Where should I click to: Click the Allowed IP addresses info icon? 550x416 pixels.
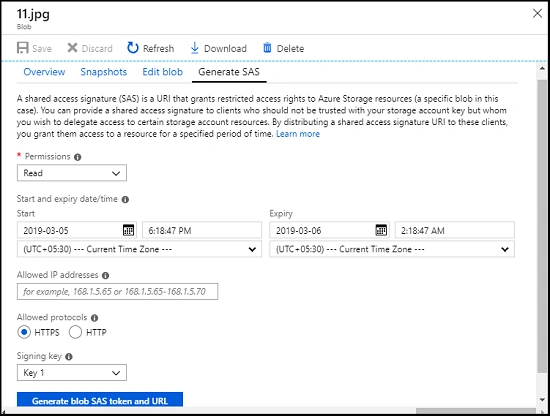coord(105,275)
